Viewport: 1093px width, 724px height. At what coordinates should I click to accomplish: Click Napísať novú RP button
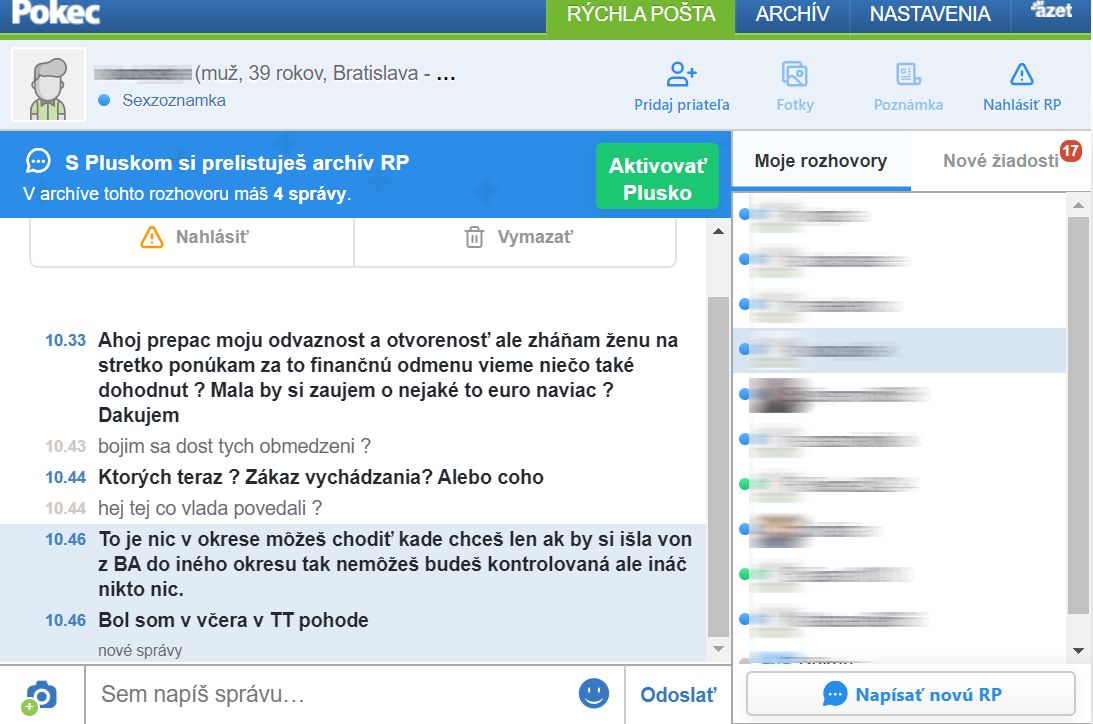click(x=911, y=694)
